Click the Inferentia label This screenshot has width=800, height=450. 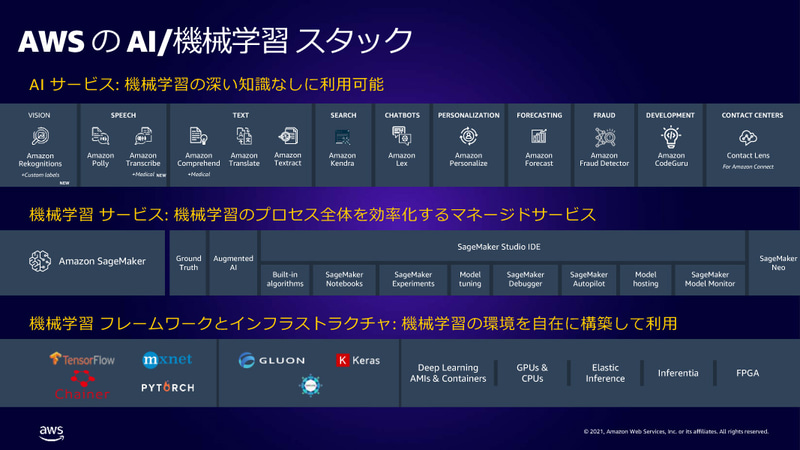coord(678,373)
